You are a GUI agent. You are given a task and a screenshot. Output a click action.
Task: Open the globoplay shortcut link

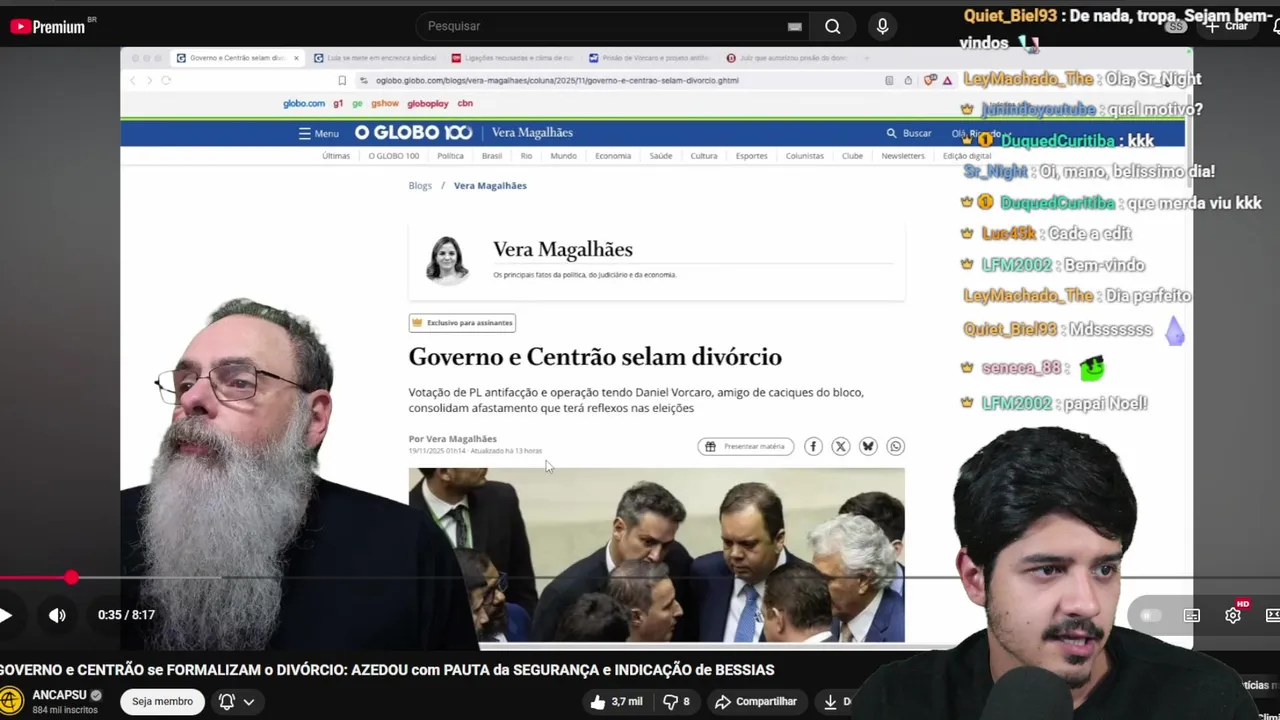coord(428,103)
